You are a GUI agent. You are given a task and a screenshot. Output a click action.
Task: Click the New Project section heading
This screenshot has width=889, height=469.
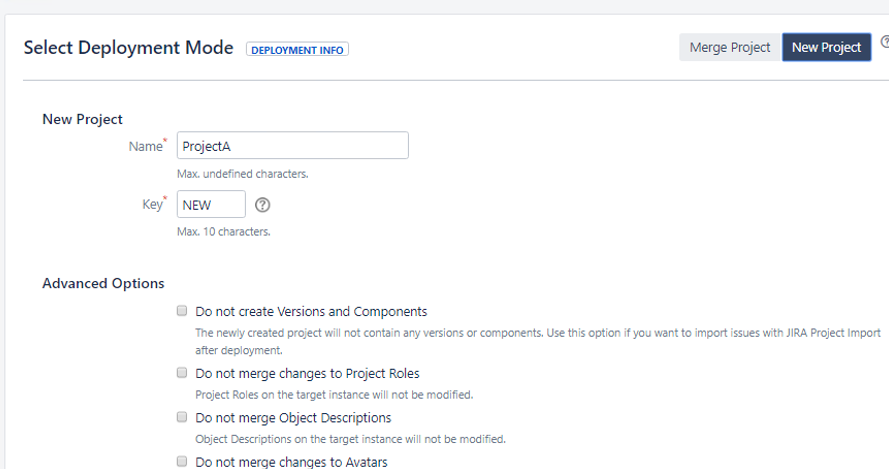tap(82, 119)
